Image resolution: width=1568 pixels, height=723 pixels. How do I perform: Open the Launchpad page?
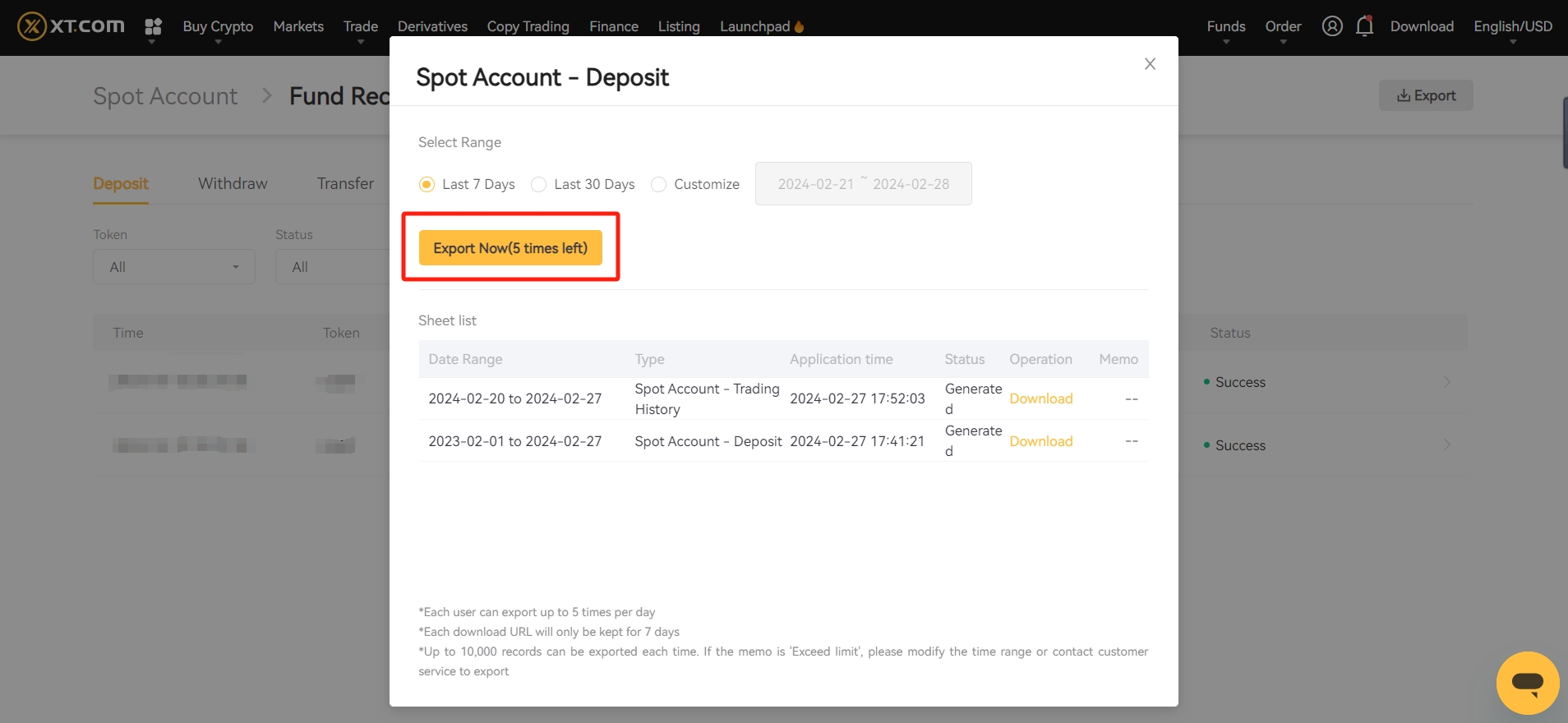762,26
